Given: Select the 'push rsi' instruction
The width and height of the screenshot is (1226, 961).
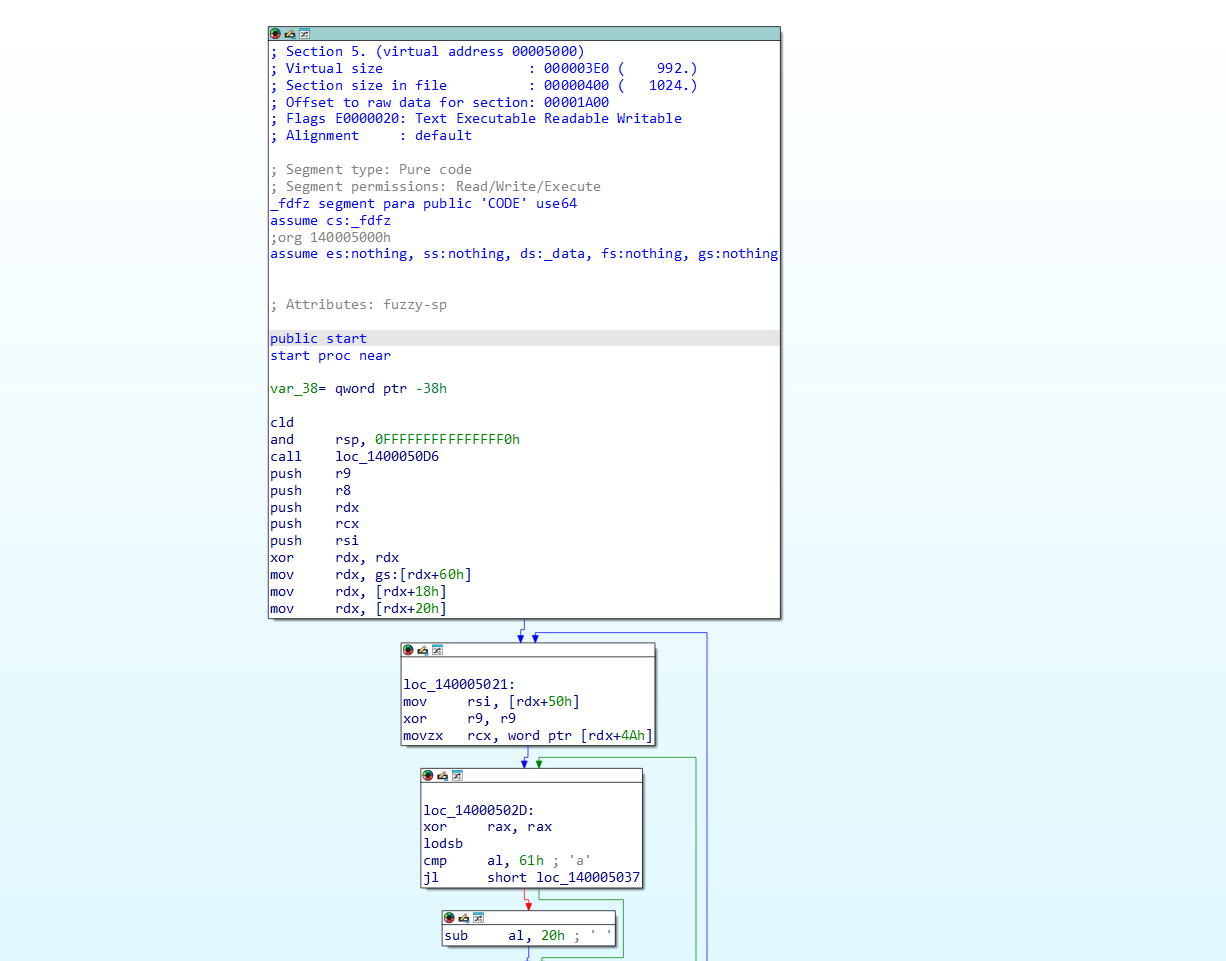Looking at the screenshot, I should click(314, 540).
